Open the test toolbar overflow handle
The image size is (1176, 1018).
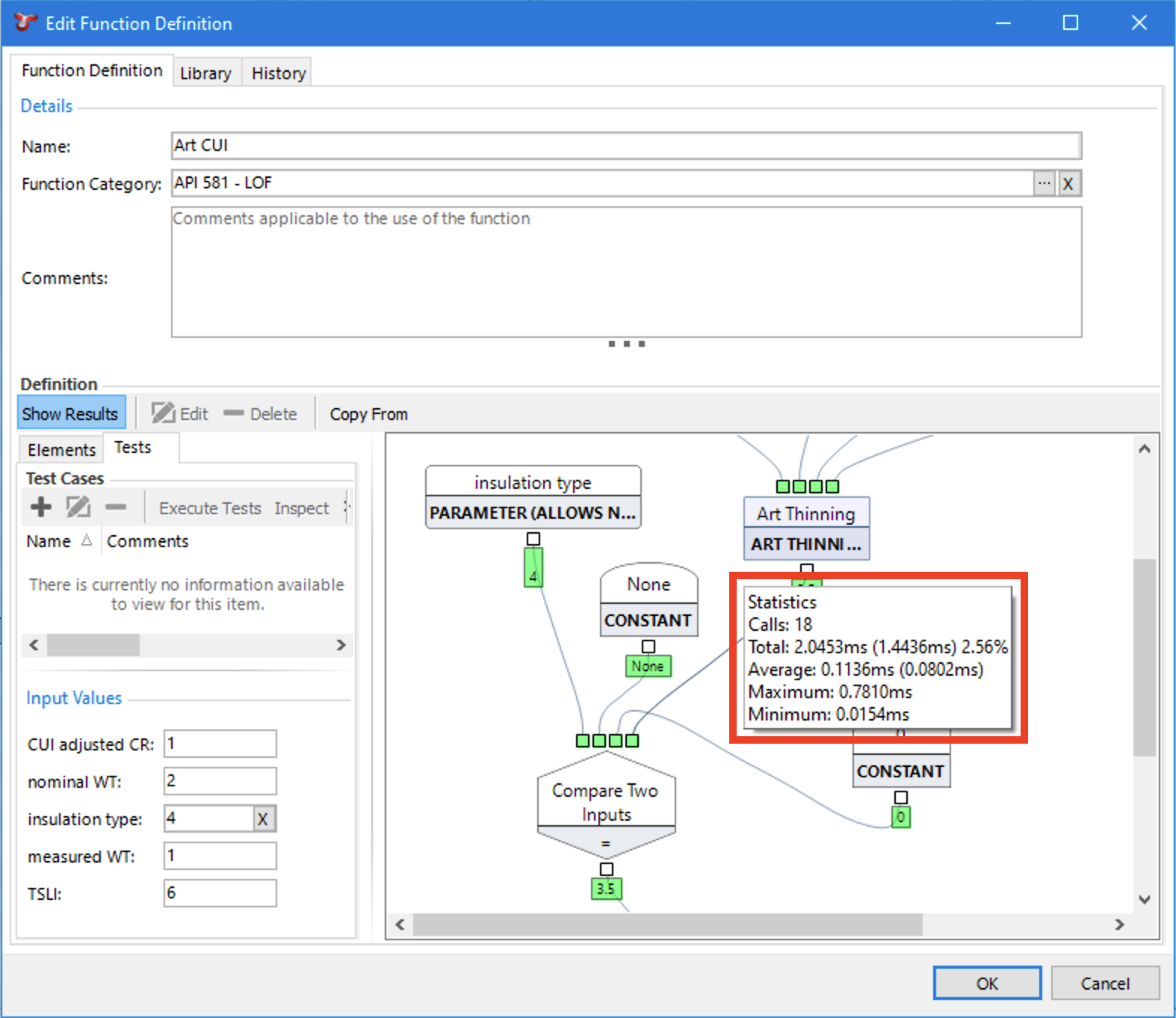click(346, 508)
